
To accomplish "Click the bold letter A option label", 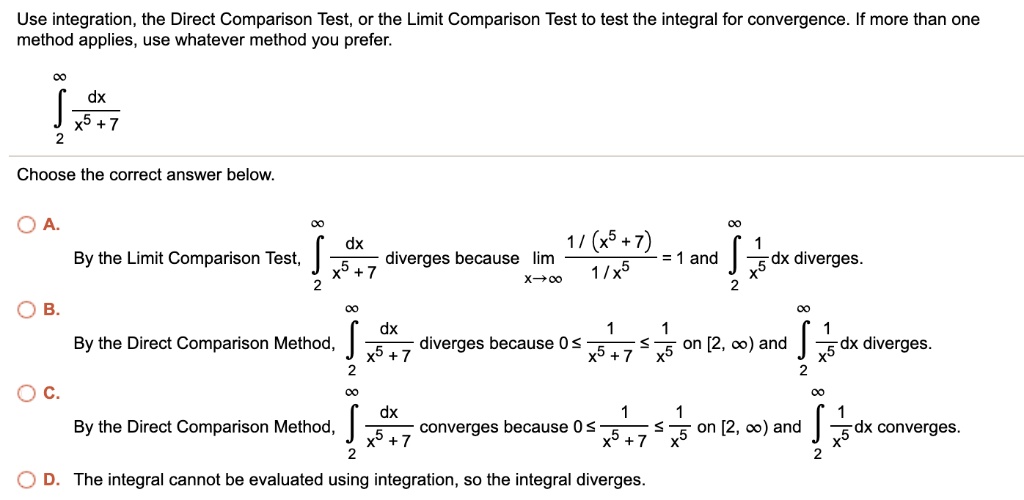I will [52, 225].
